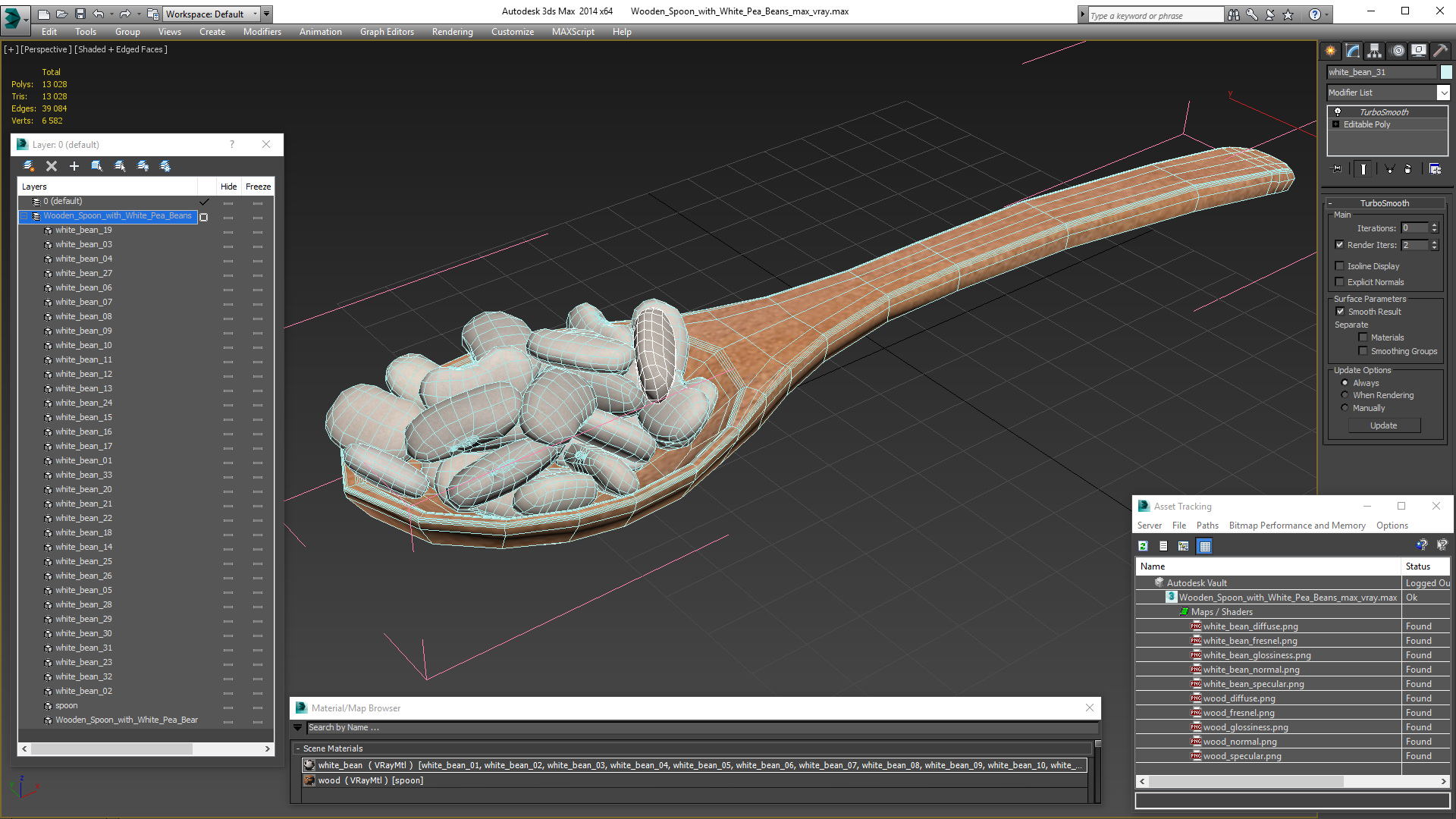The image size is (1456, 819).
Task: Increase Iterations spinner up arrow
Action: [1434, 225]
